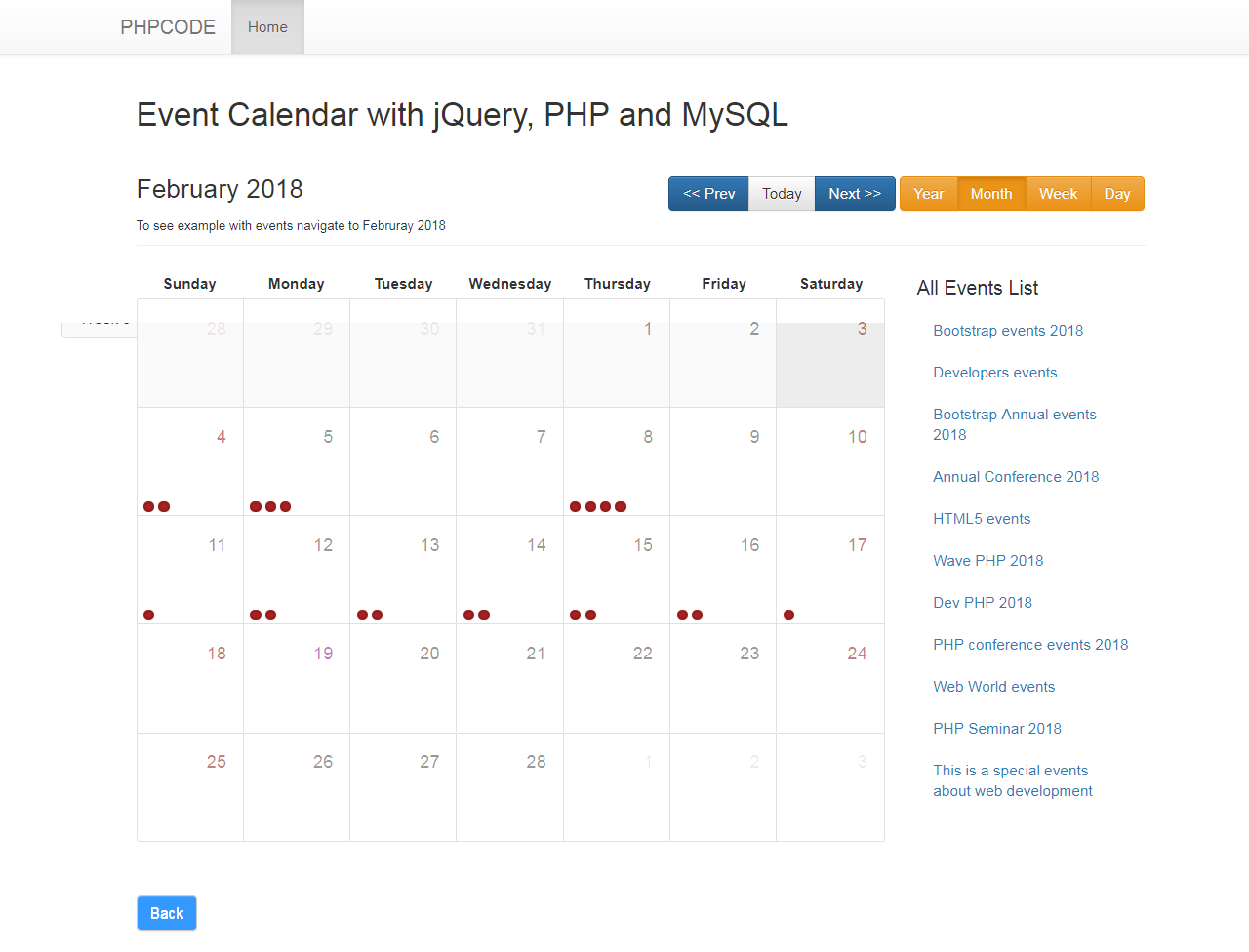Viewport: 1249px width, 952px height.
Task: Click the Saturday column header
Action: coord(831,284)
